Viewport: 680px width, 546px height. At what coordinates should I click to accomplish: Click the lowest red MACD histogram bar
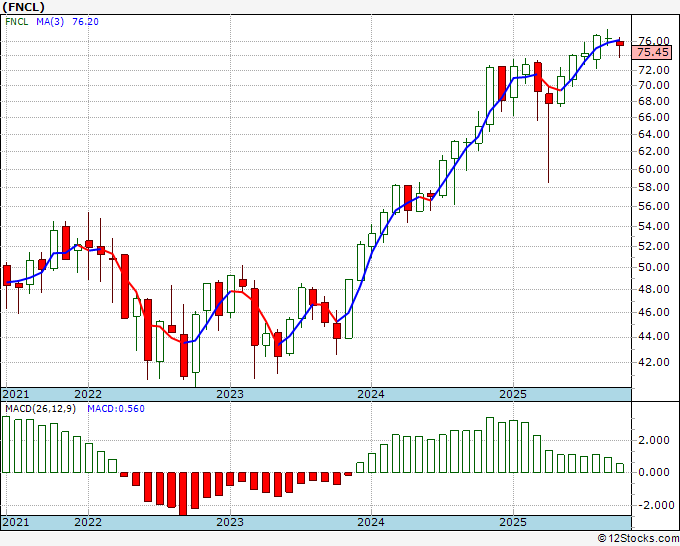point(183,494)
